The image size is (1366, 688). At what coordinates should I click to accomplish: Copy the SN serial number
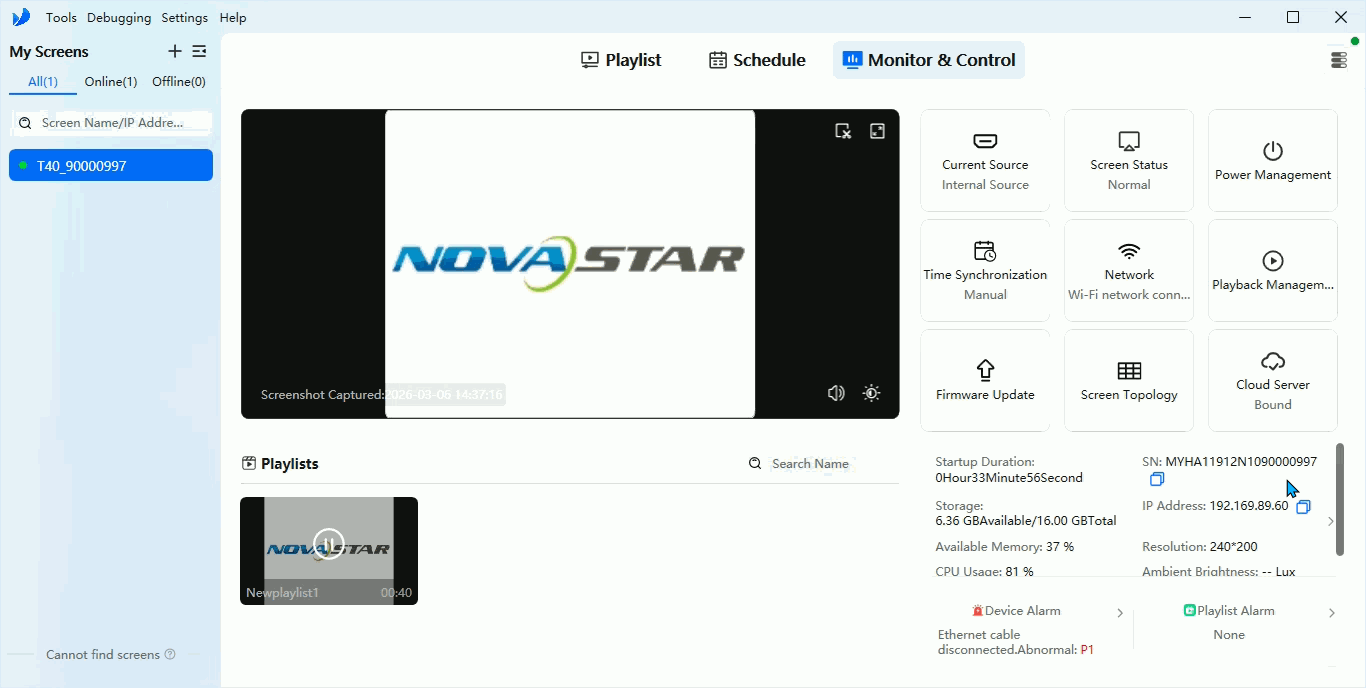[1157, 479]
